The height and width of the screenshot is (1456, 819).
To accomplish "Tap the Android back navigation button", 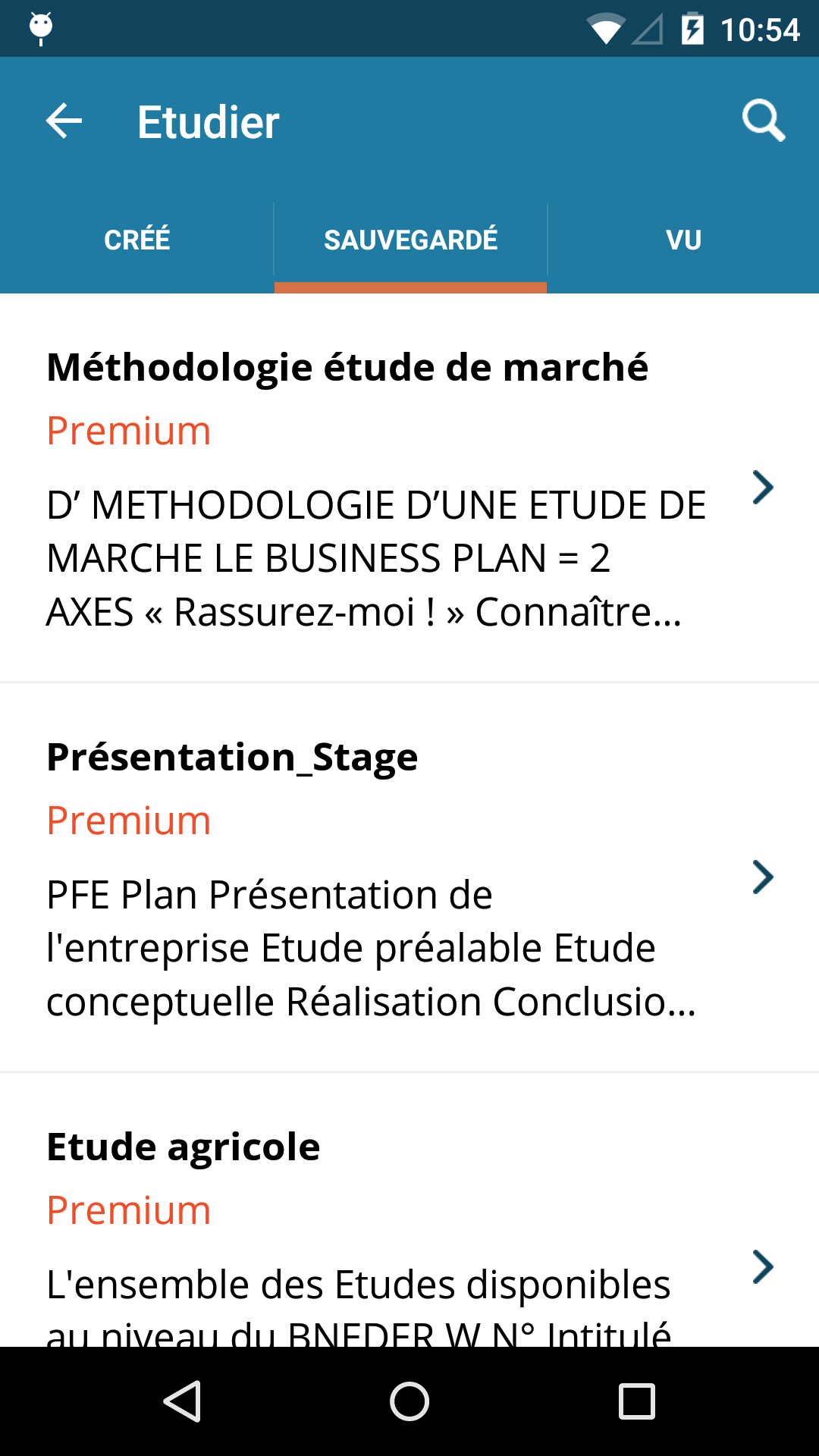I will [182, 1401].
